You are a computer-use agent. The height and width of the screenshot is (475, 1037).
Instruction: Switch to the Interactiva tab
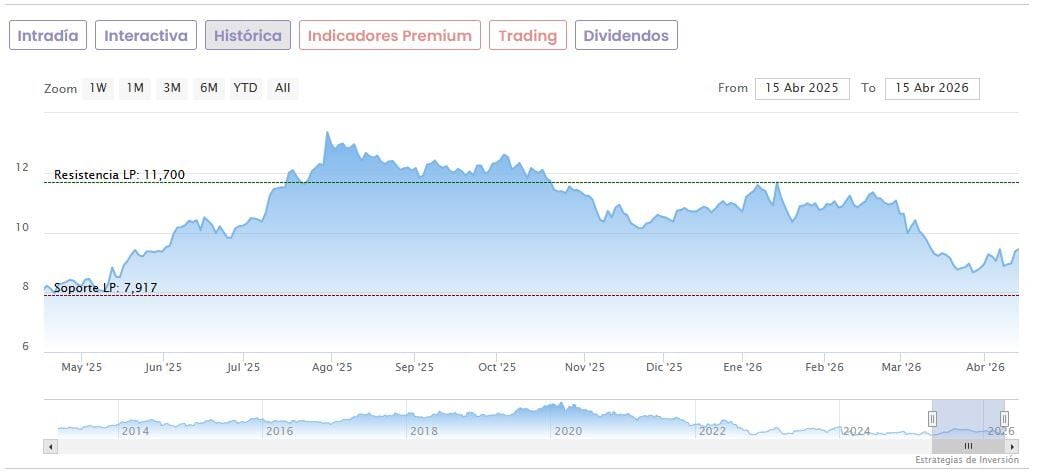point(146,36)
